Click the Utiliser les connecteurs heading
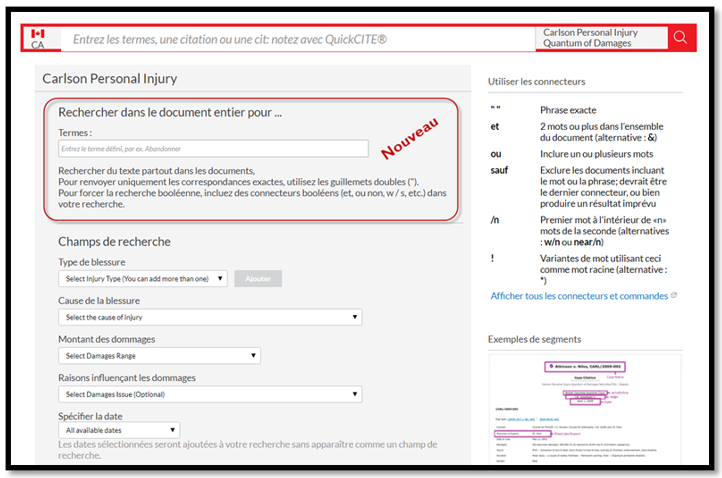This screenshot has height=478, width=722. tap(536, 82)
